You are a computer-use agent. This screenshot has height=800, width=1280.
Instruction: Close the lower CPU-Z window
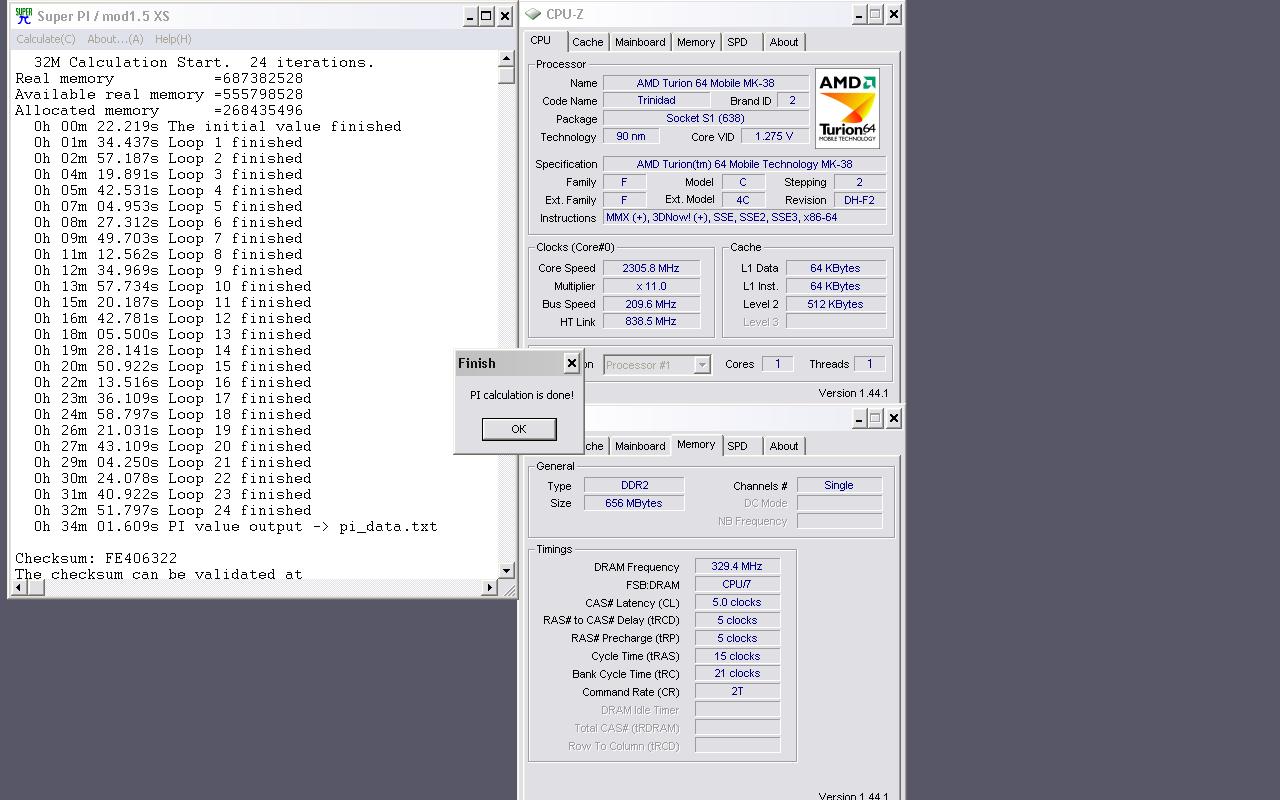coord(894,418)
